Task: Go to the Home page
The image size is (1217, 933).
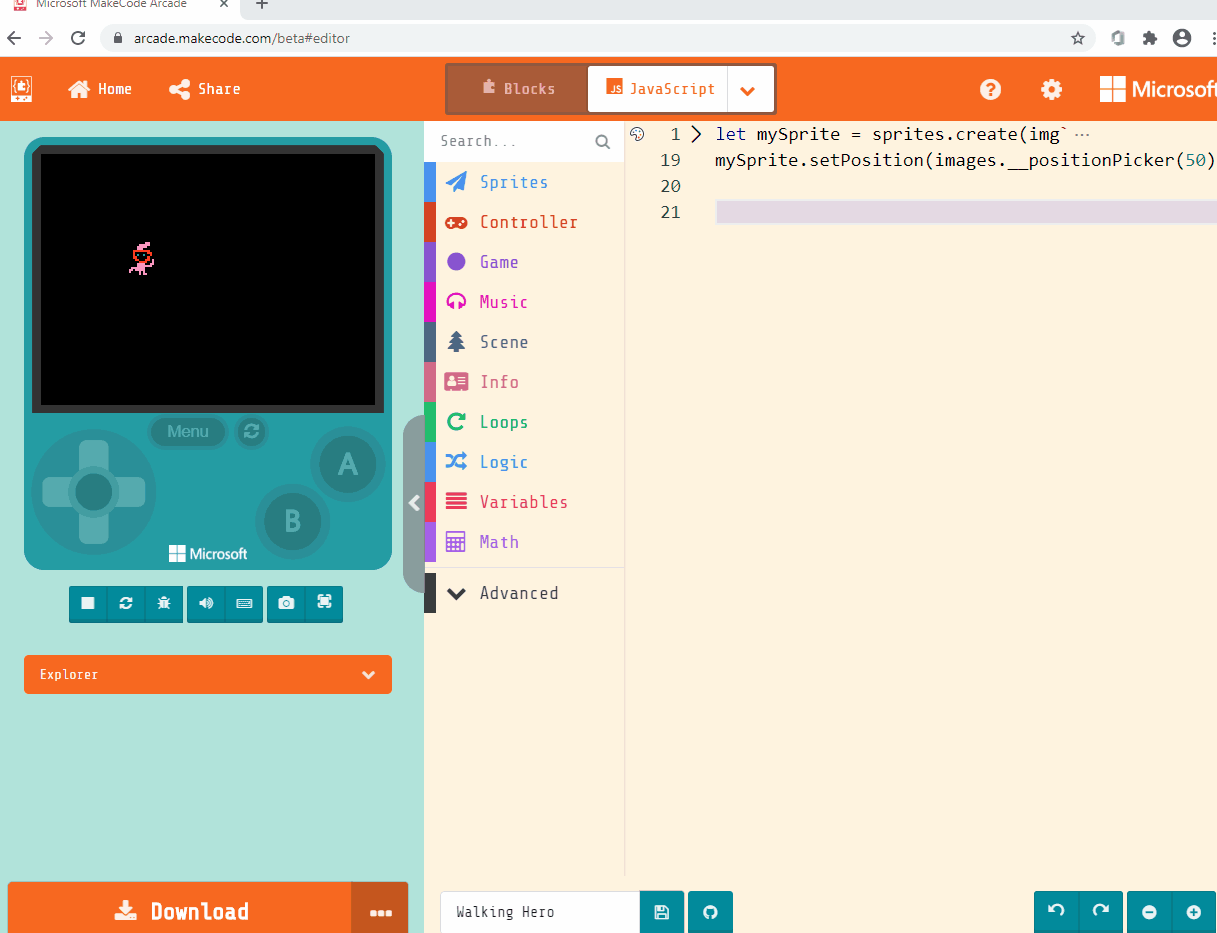Action: 100,89
